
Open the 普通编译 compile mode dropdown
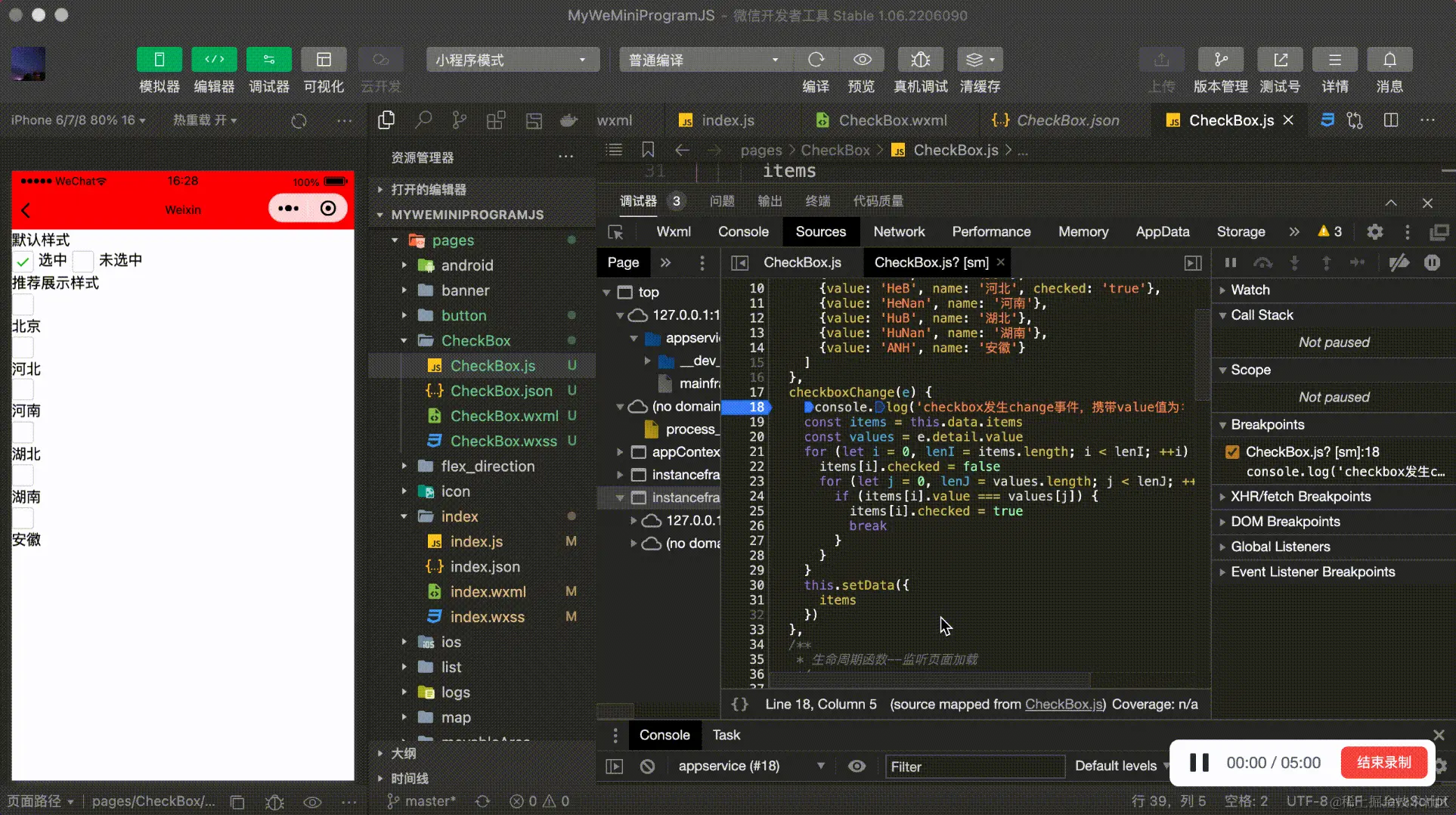tap(706, 60)
